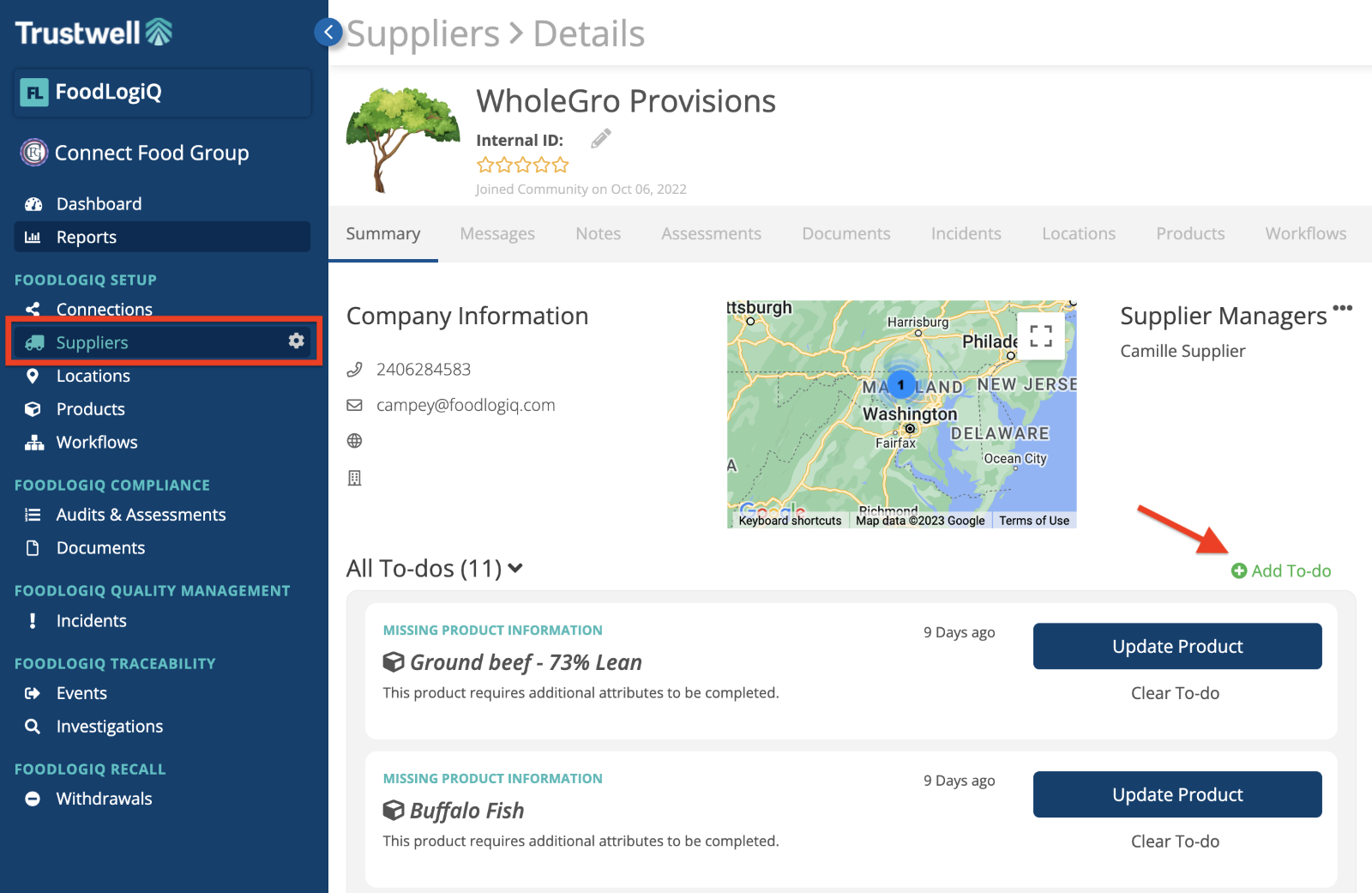This screenshot has height=893, width=1372.
Task: Open Suppliers settings gear
Action: 296,341
